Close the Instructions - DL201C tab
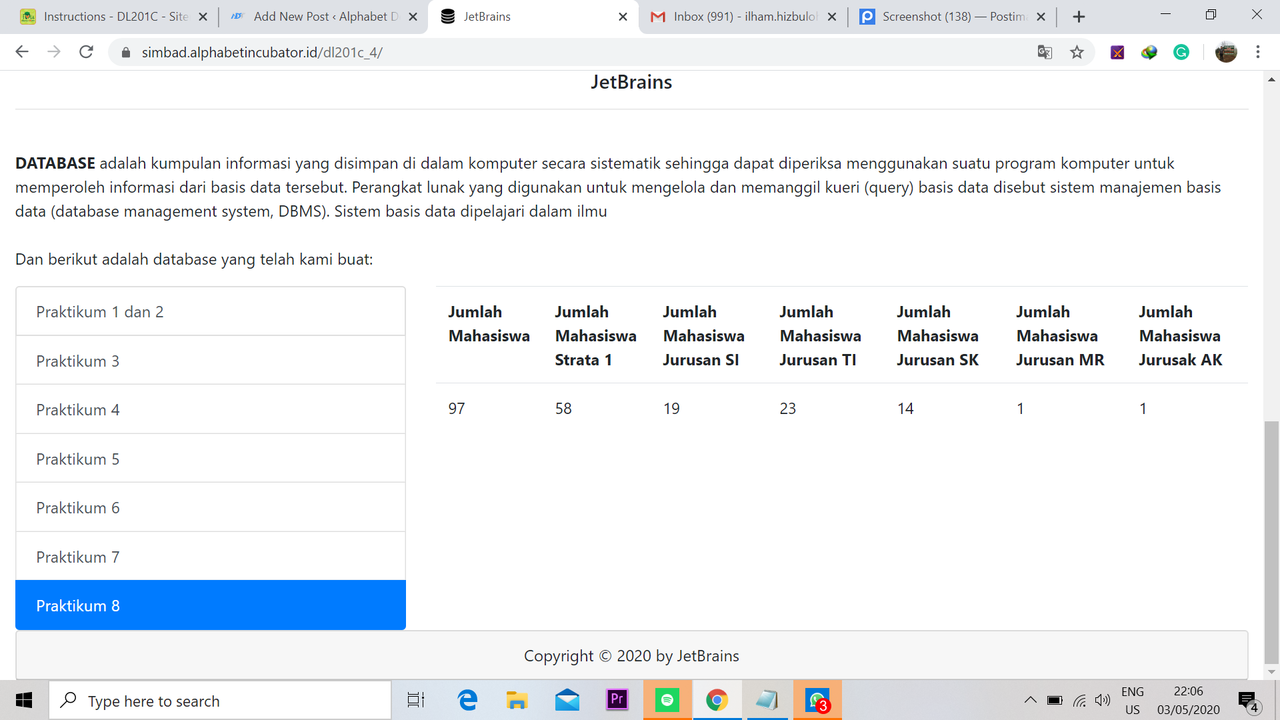The width and height of the screenshot is (1280, 720). (x=204, y=17)
